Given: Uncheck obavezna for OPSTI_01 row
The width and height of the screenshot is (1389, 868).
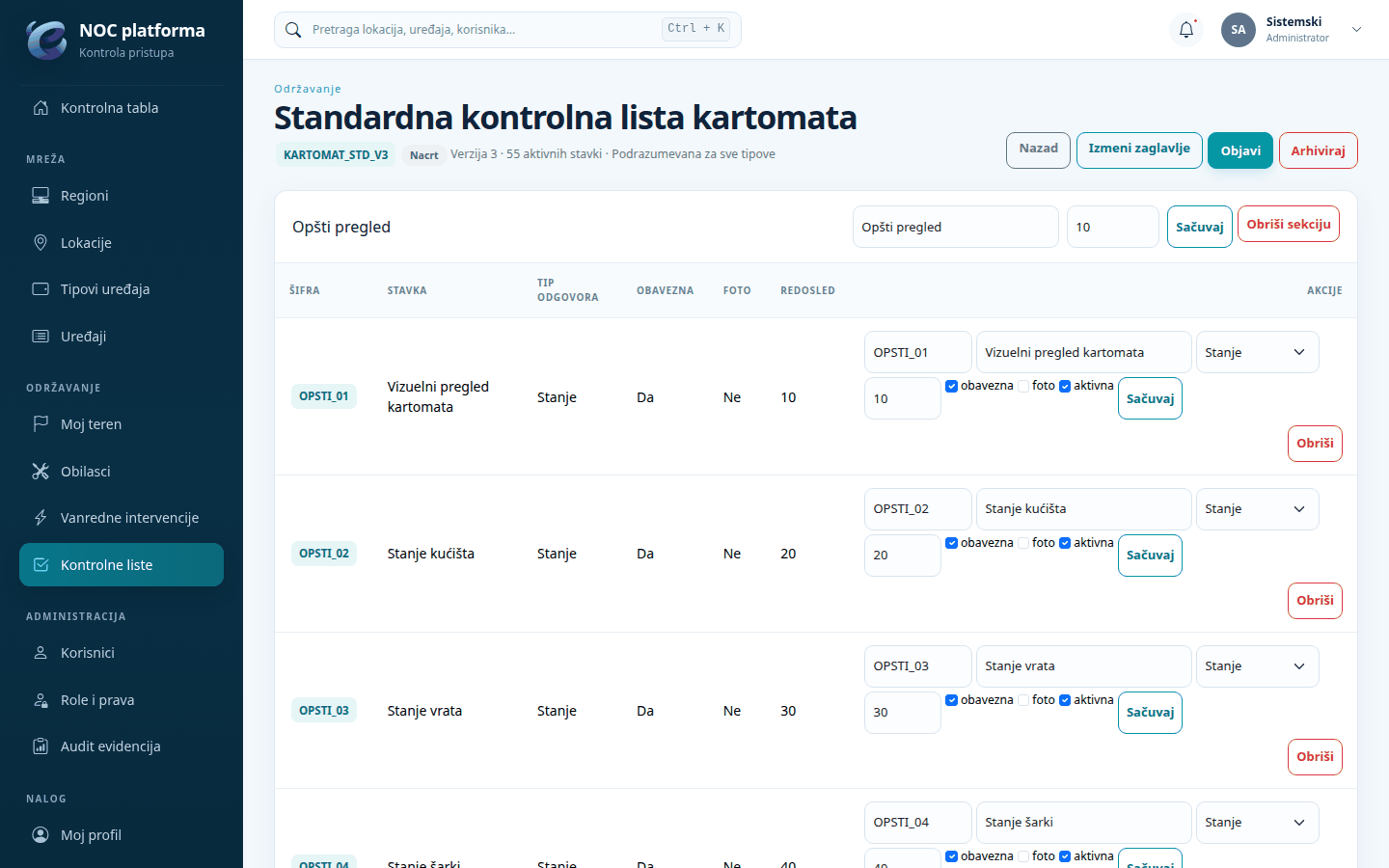Looking at the screenshot, I should pyautogui.click(x=952, y=387).
